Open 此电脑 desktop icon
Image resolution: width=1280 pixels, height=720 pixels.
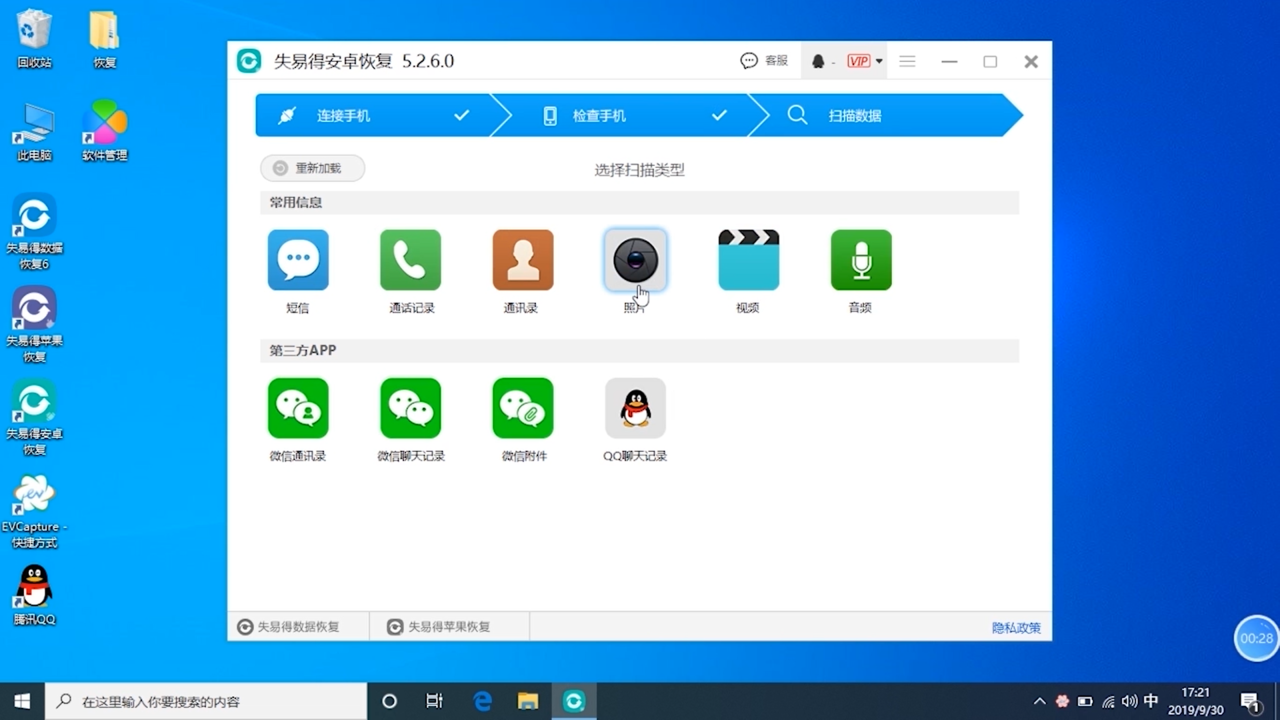34,132
